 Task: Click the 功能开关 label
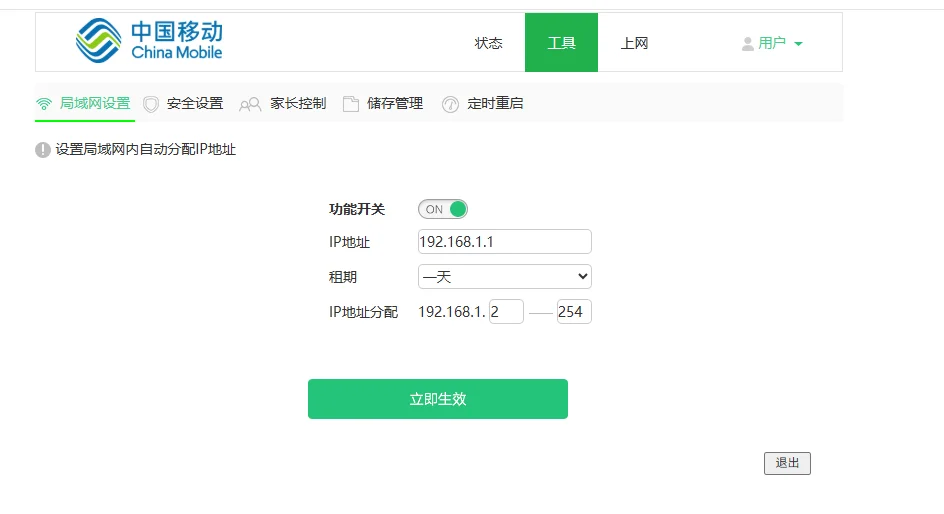pos(357,209)
